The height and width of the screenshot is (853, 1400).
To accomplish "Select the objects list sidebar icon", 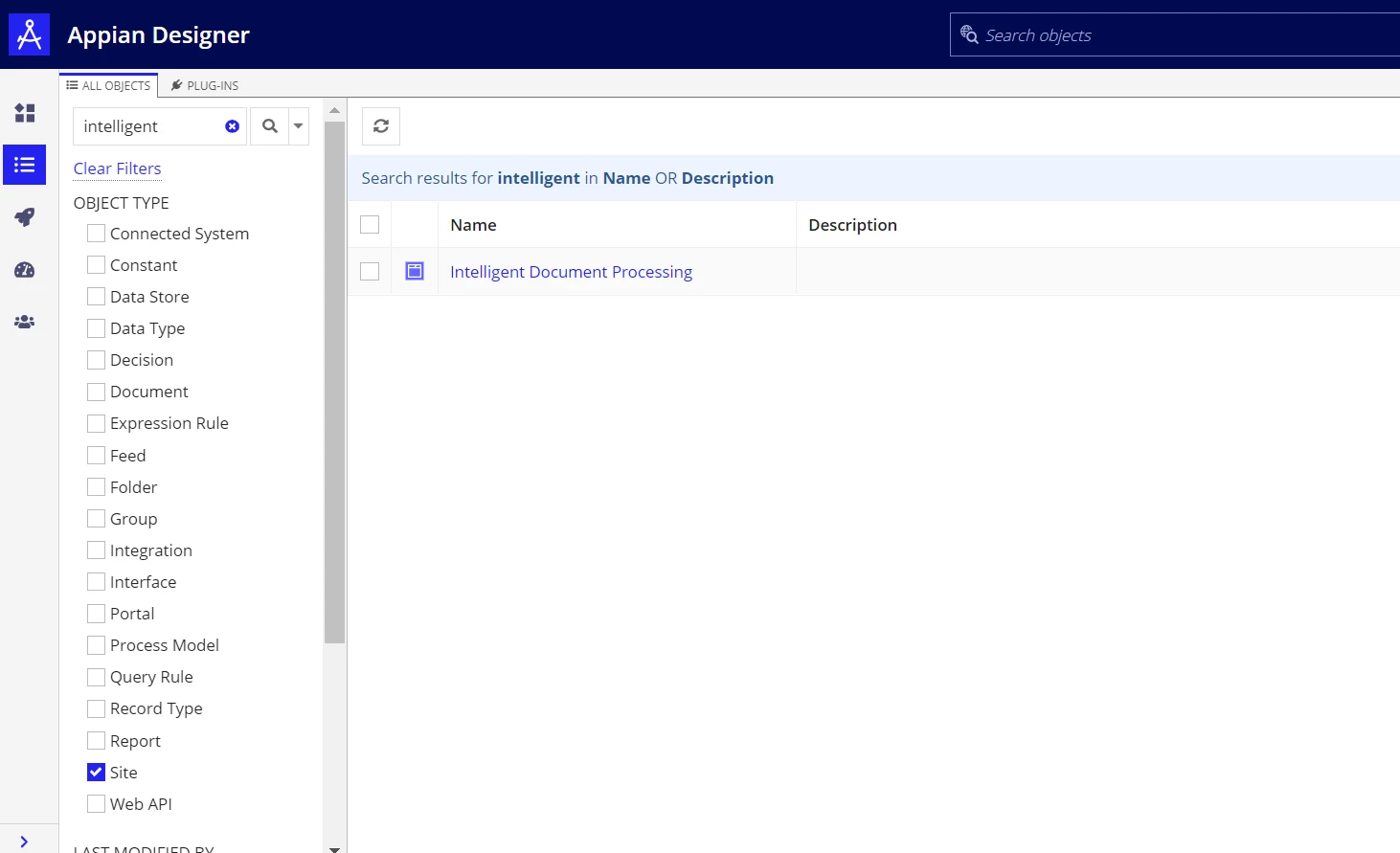I will coord(25,165).
